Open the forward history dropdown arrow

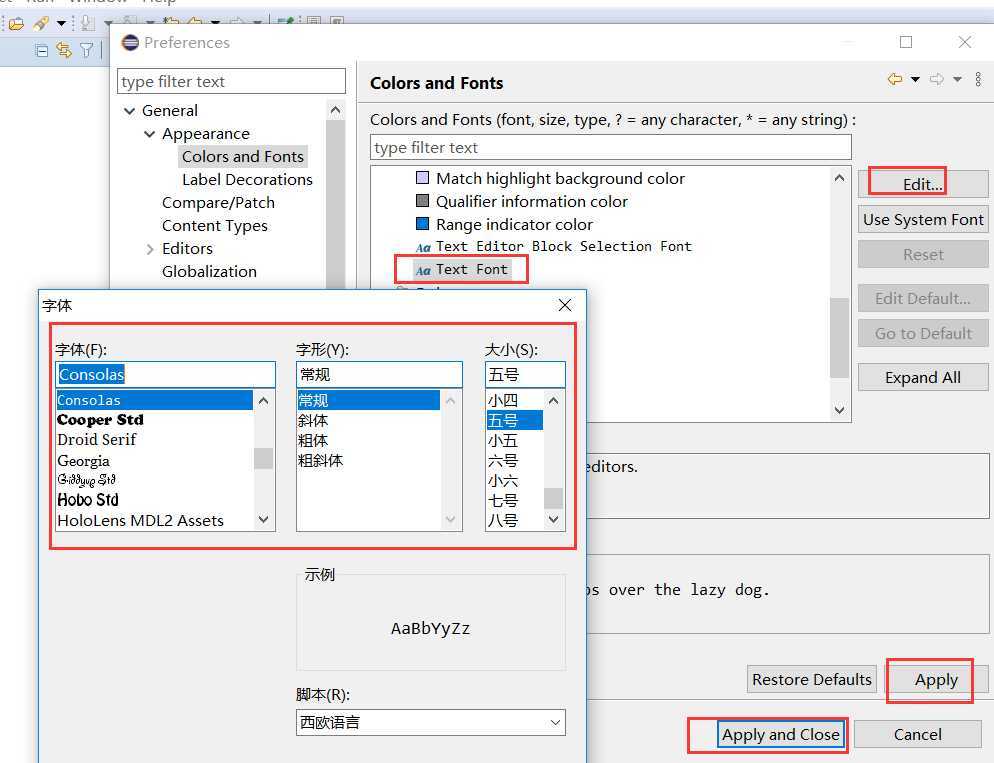point(957,79)
